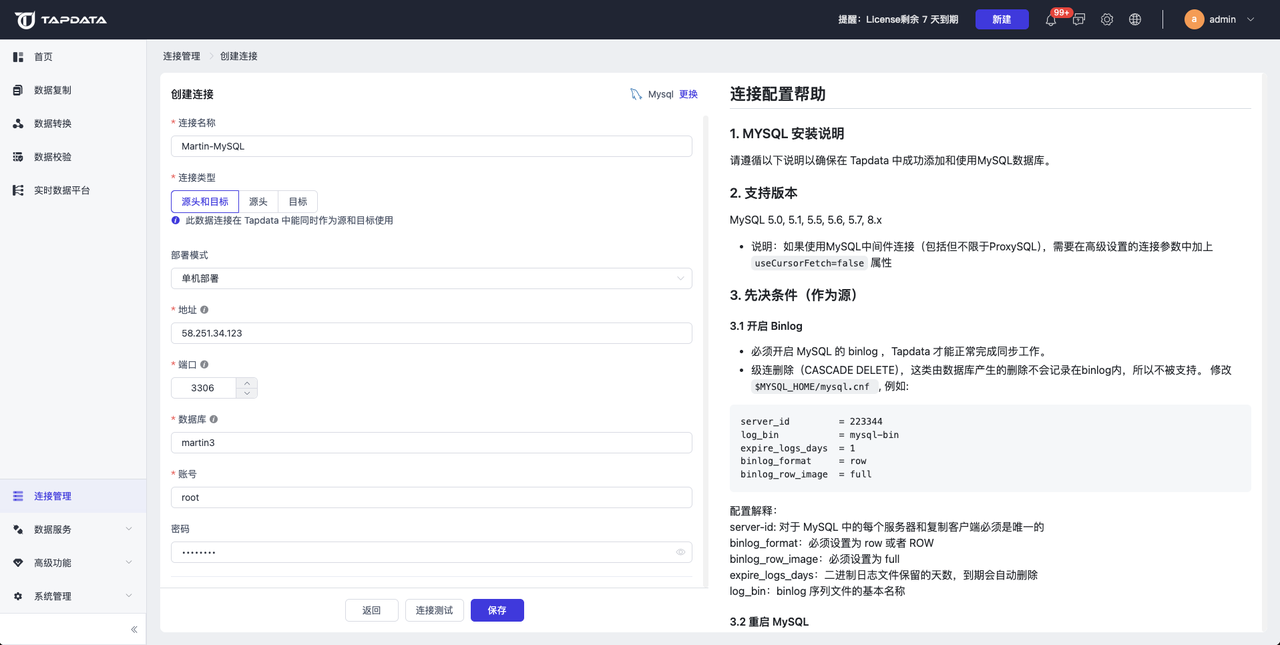The width and height of the screenshot is (1280, 645).
Task: Click the 数据转换 sidebar icon
Action: (x=18, y=124)
